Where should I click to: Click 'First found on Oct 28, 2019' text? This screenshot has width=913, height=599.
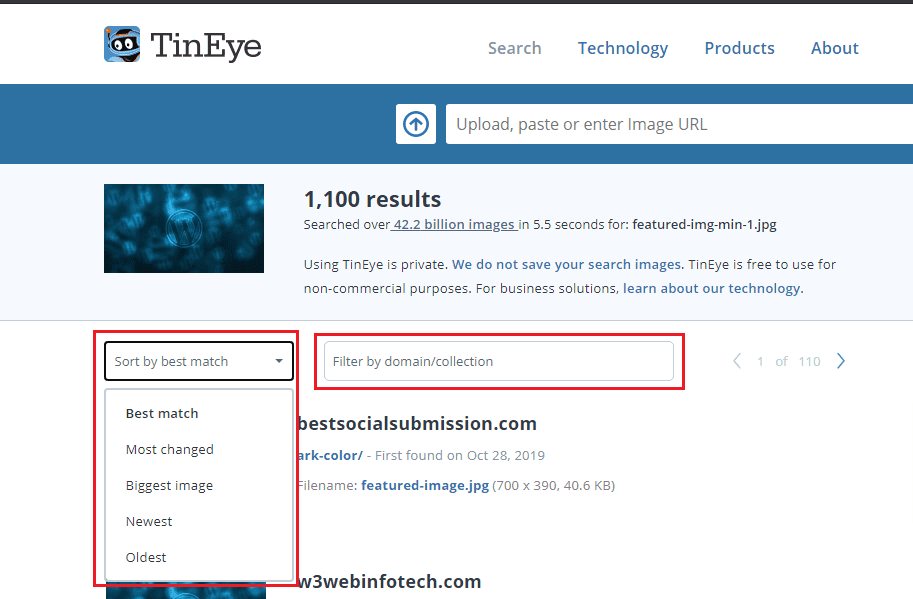click(x=460, y=455)
